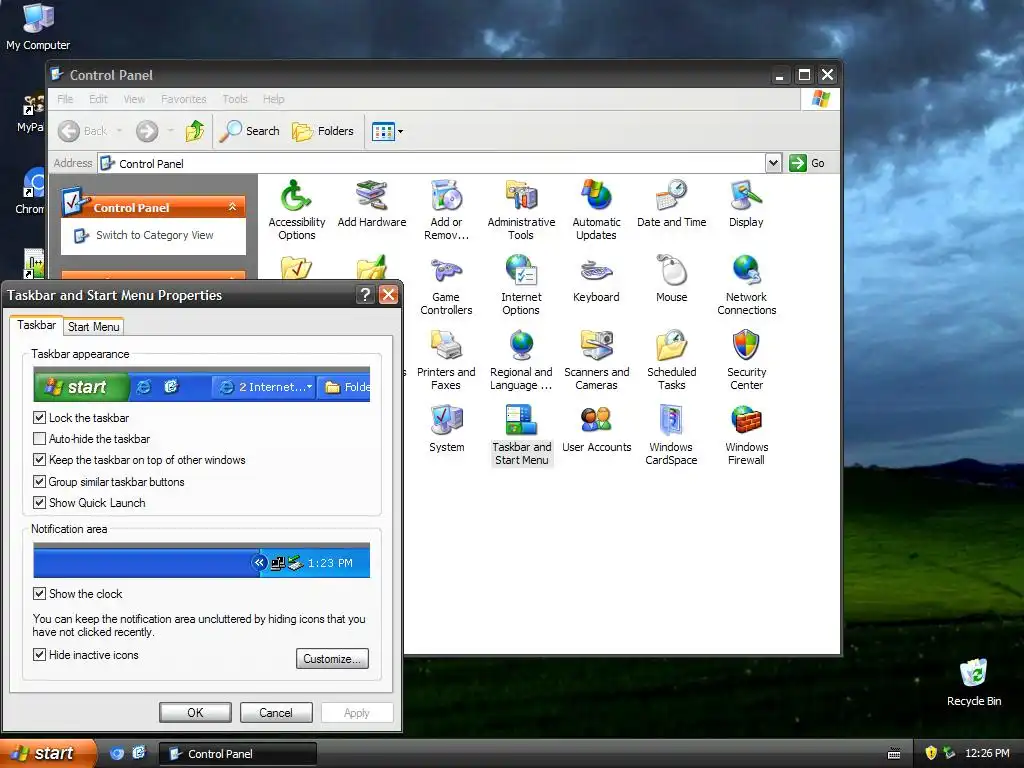Open Keyboard settings icon

coord(596,279)
